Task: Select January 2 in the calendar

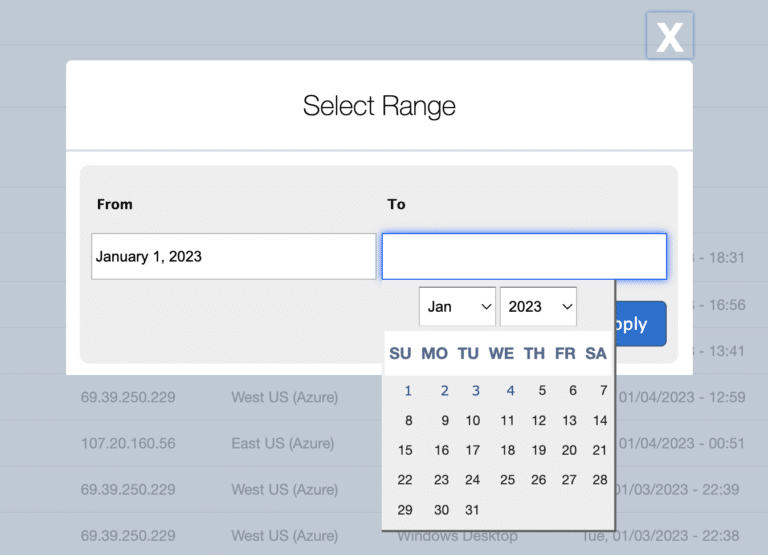Action: pos(444,391)
